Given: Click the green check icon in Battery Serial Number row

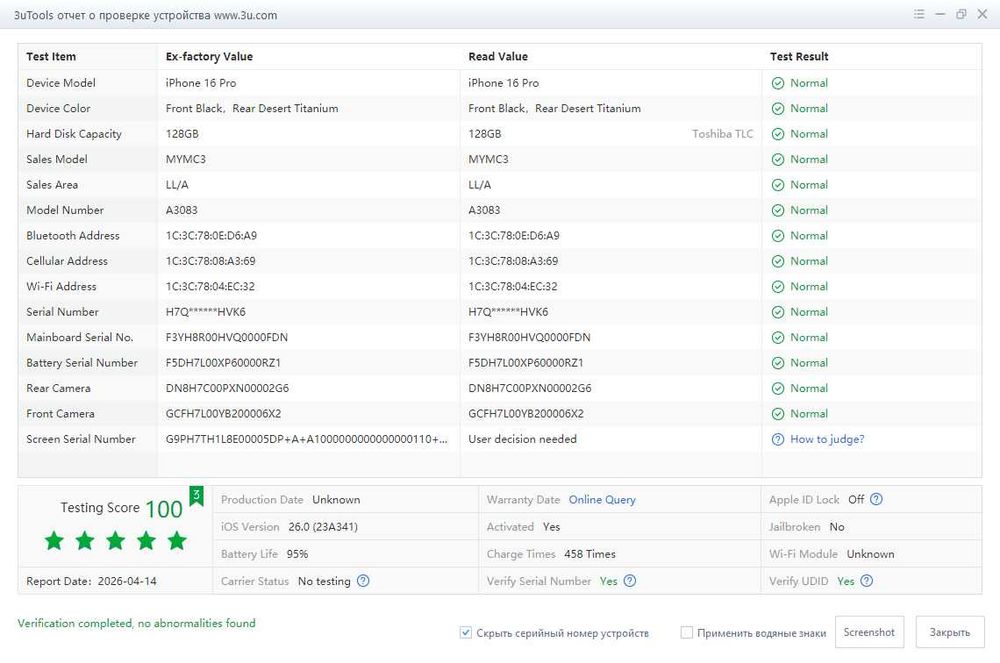Looking at the screenshot, I should 777,363.
